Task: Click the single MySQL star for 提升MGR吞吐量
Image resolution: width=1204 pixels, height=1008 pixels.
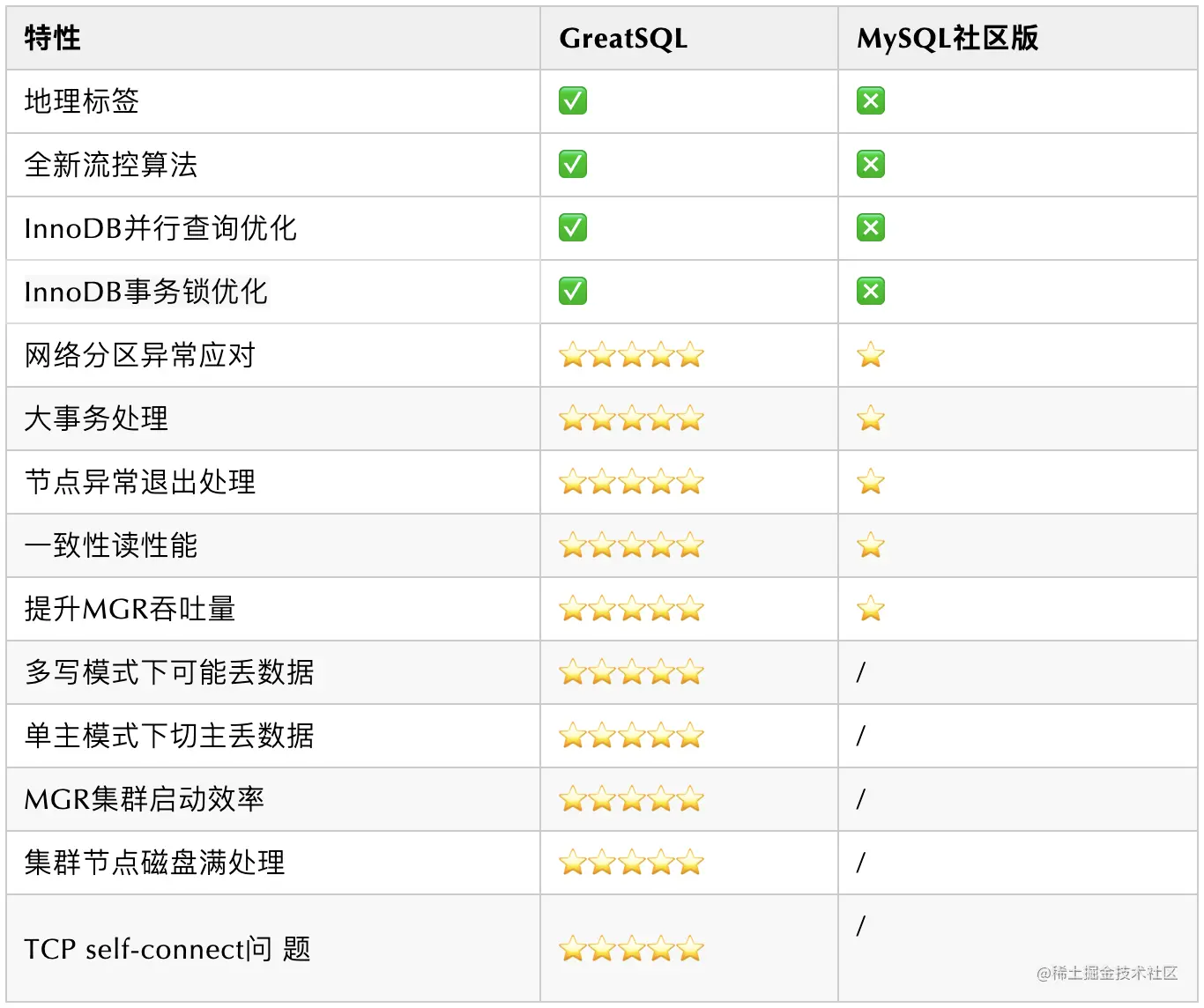Action: click(x=871, y=609)
